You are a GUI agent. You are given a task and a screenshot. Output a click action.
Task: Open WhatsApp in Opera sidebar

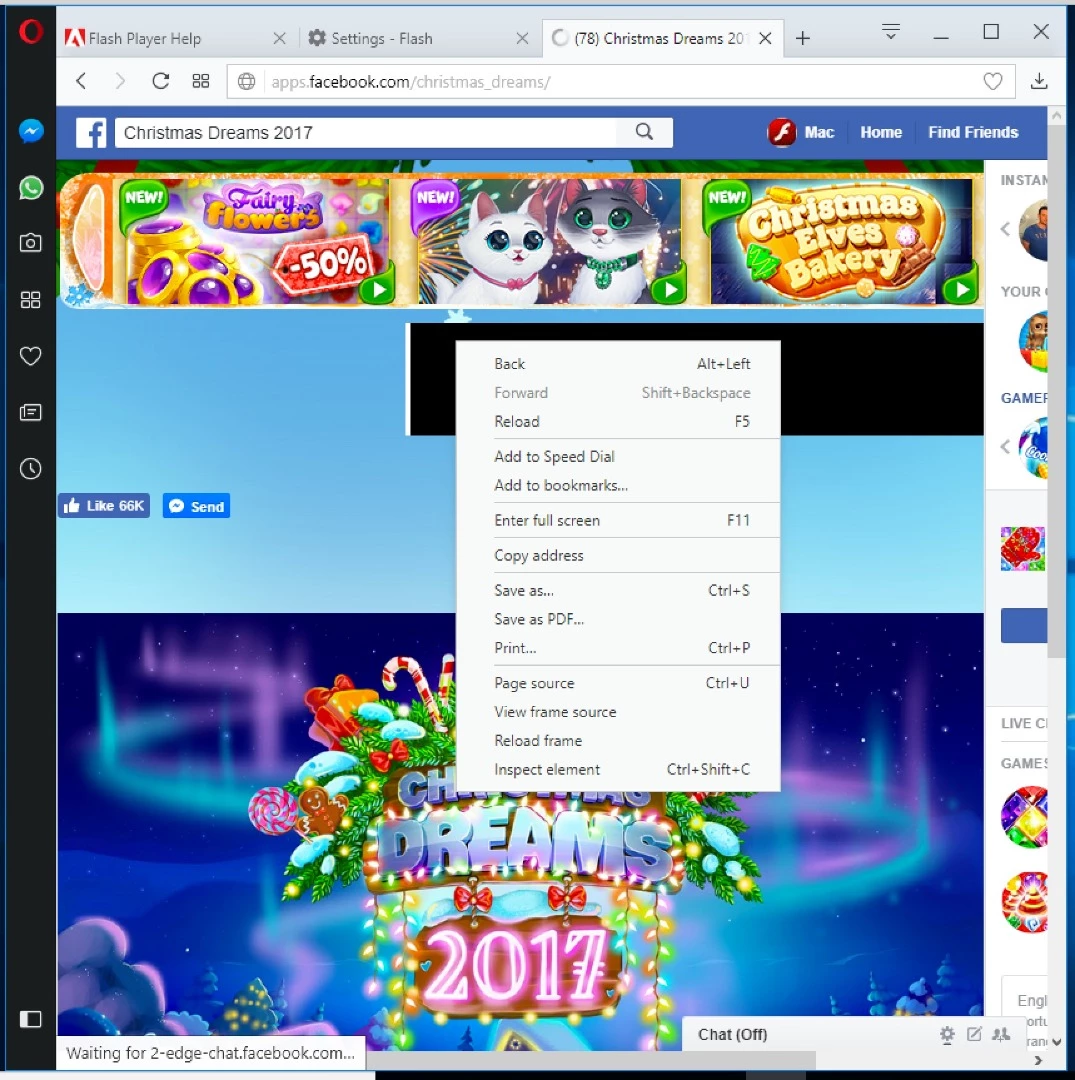[x=31, y=187]
